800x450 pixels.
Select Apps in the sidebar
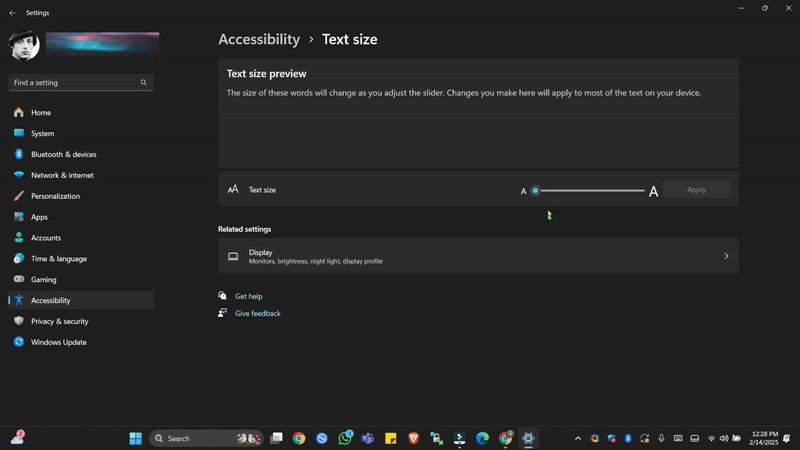point(81,217)
